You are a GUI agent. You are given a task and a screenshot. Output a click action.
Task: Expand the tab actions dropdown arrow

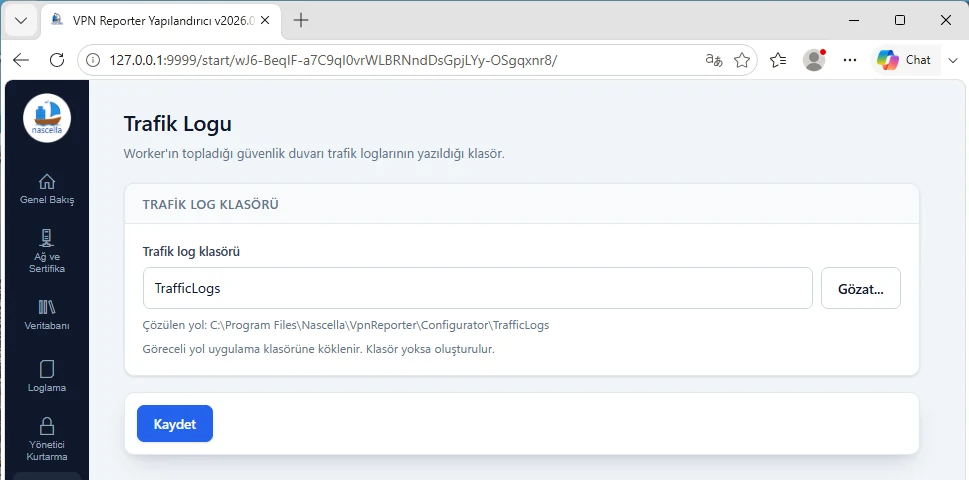click(x=20, y=20)
